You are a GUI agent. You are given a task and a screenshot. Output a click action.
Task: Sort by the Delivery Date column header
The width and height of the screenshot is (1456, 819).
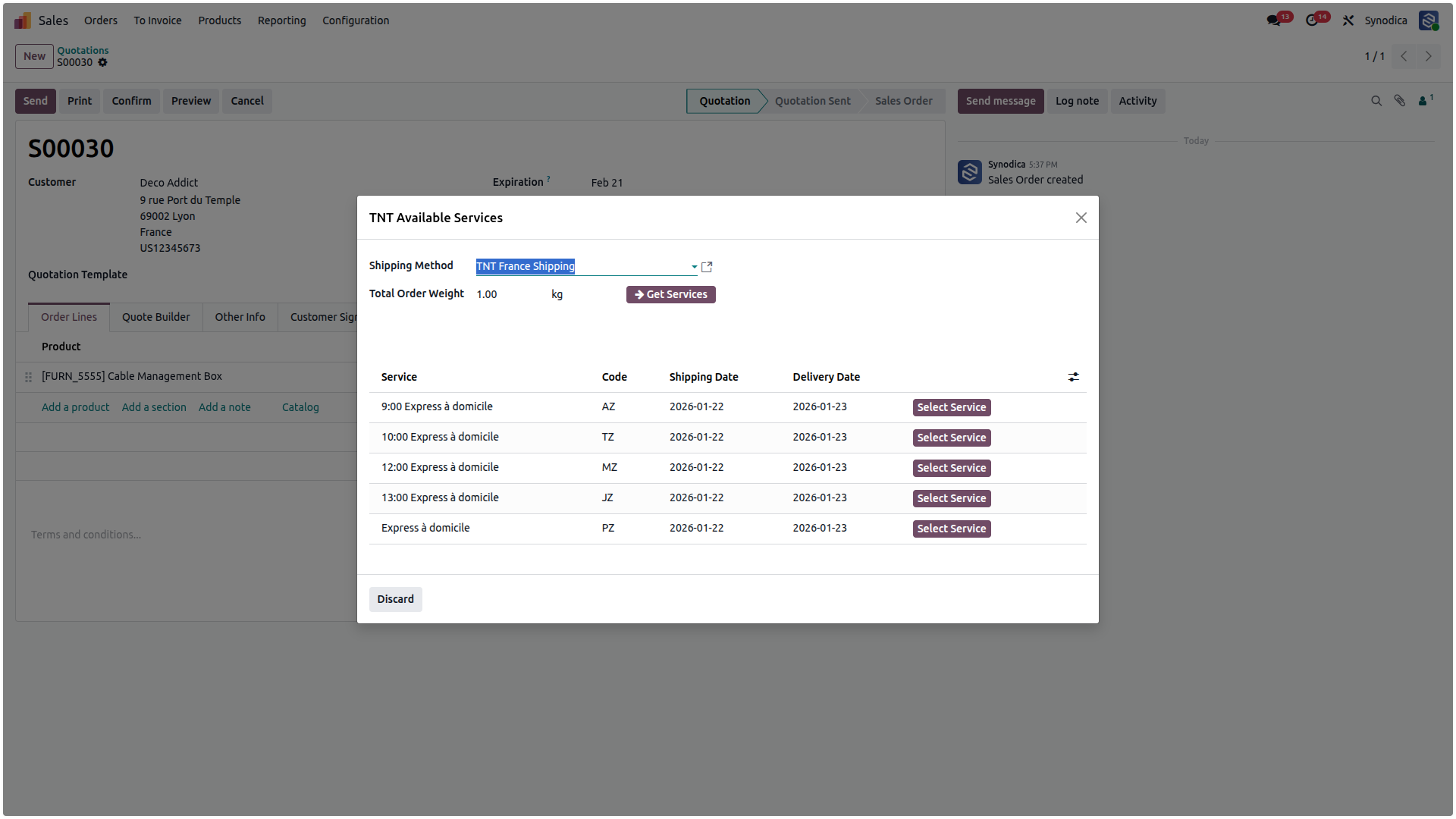pyautogui.click(x=827, y=377)
